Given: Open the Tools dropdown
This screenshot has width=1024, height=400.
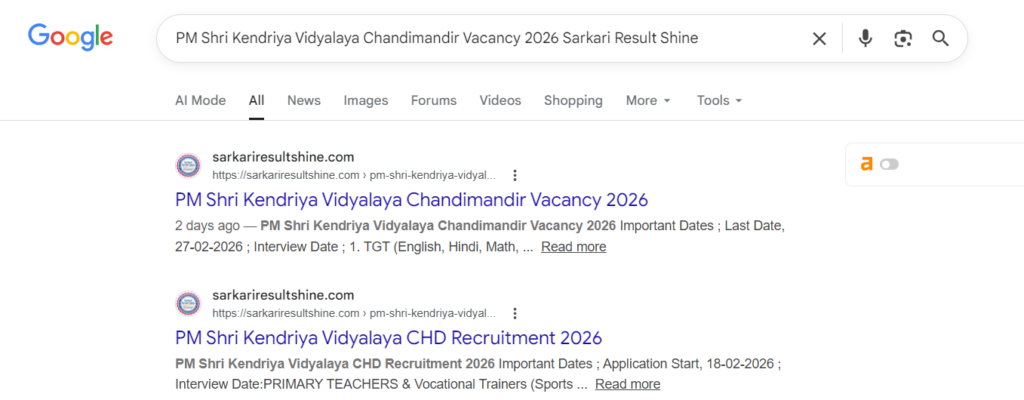Looking at the screenshot, I should [719, 100].
